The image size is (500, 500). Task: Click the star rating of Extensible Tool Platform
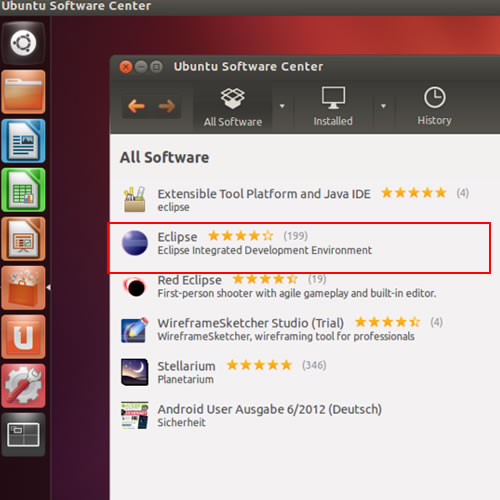(414, 193)
